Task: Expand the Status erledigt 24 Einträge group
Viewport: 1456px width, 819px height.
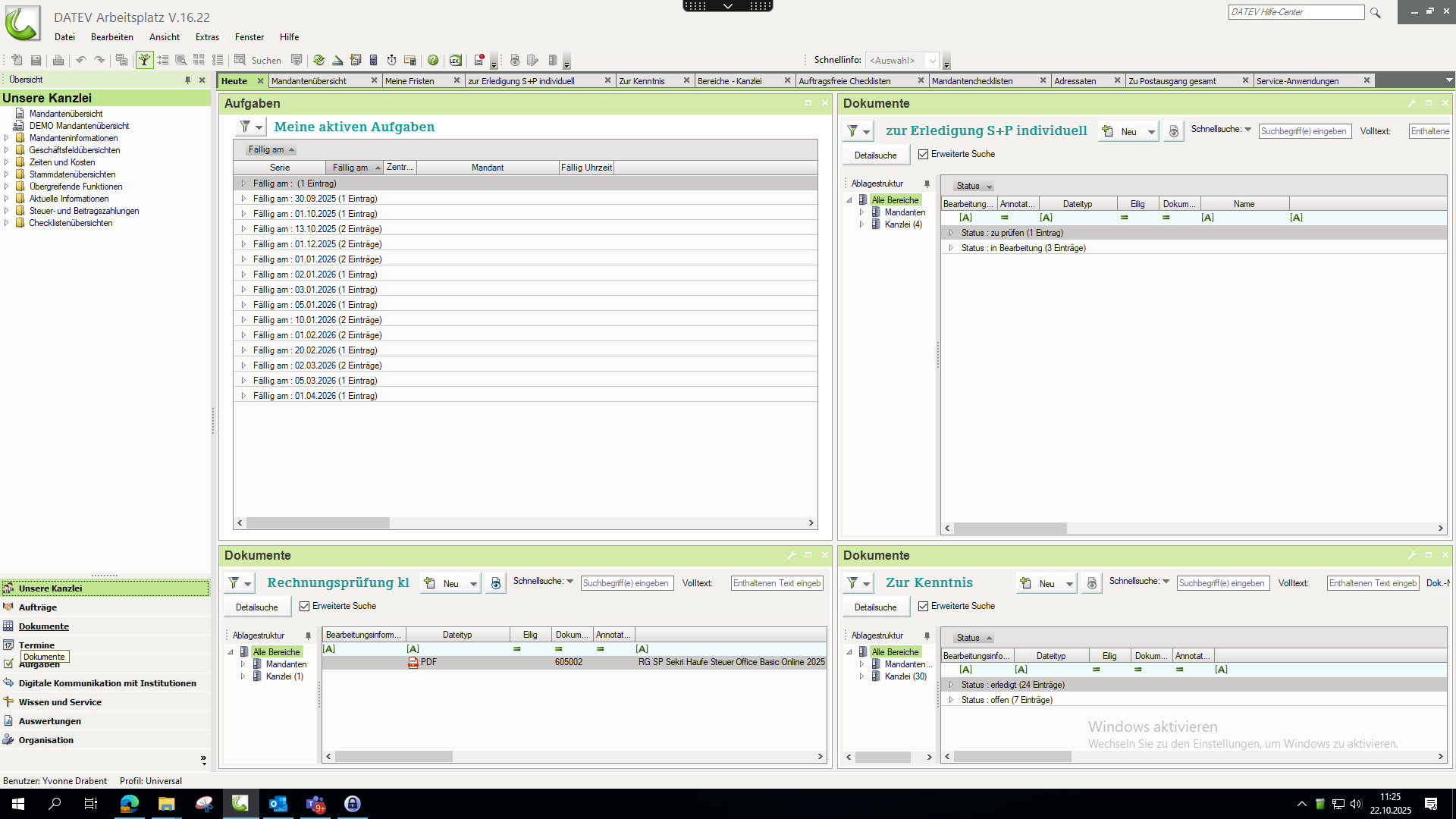Action: coord(951,685)
